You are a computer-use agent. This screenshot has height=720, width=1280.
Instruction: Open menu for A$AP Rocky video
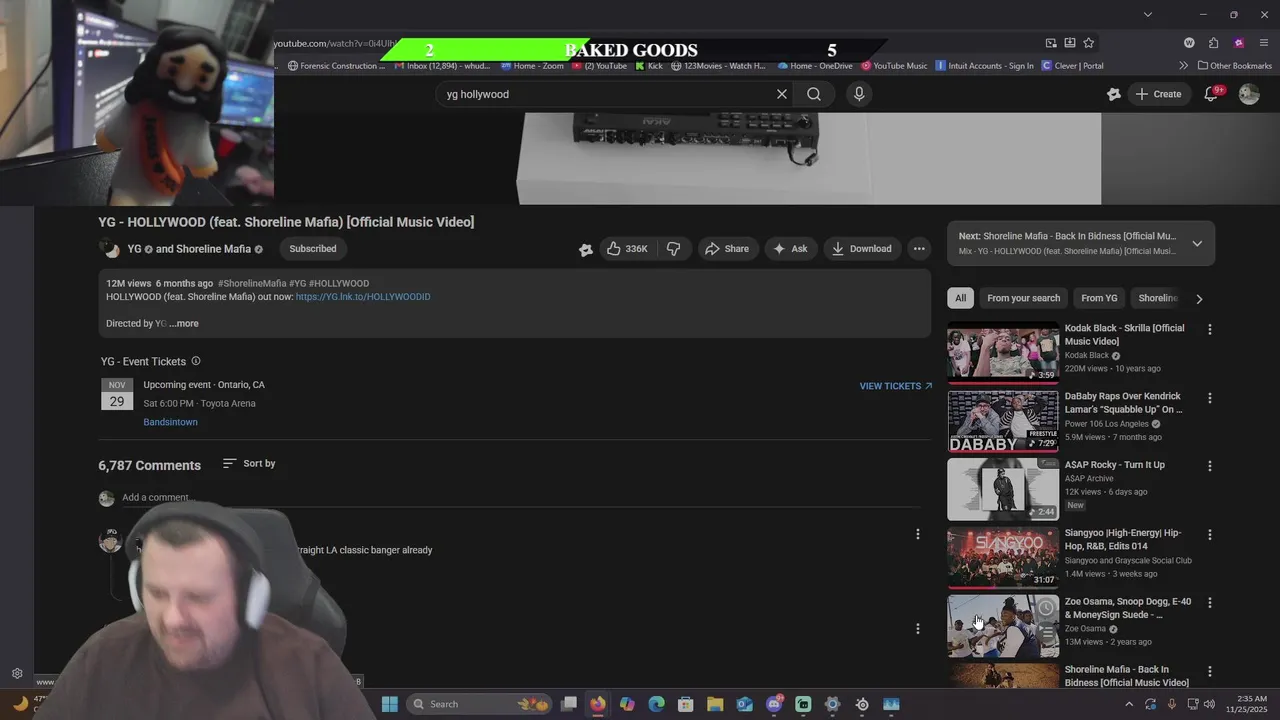[1210, 466]
